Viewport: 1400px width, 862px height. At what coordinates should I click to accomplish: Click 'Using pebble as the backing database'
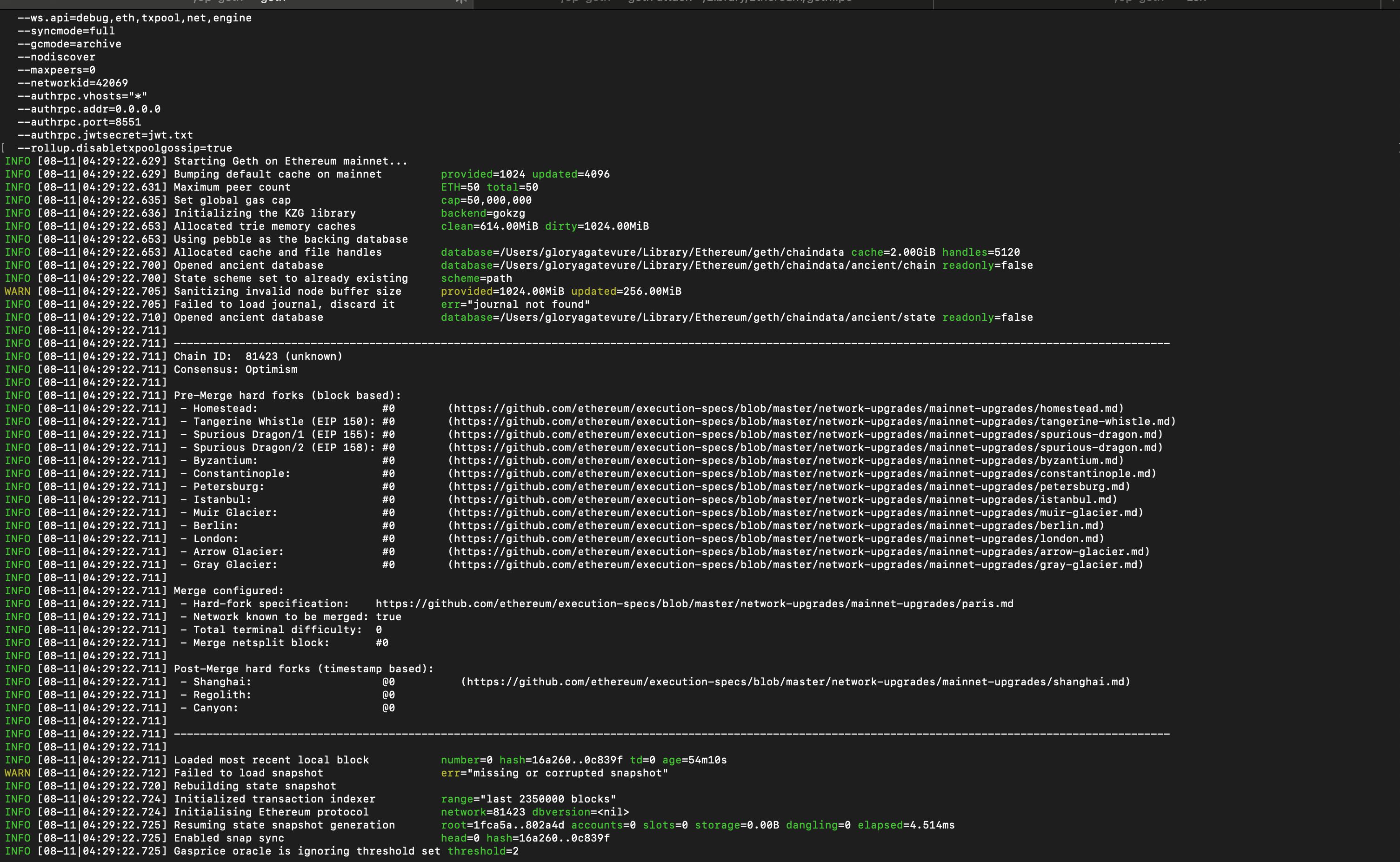click(x=291, y=239)
